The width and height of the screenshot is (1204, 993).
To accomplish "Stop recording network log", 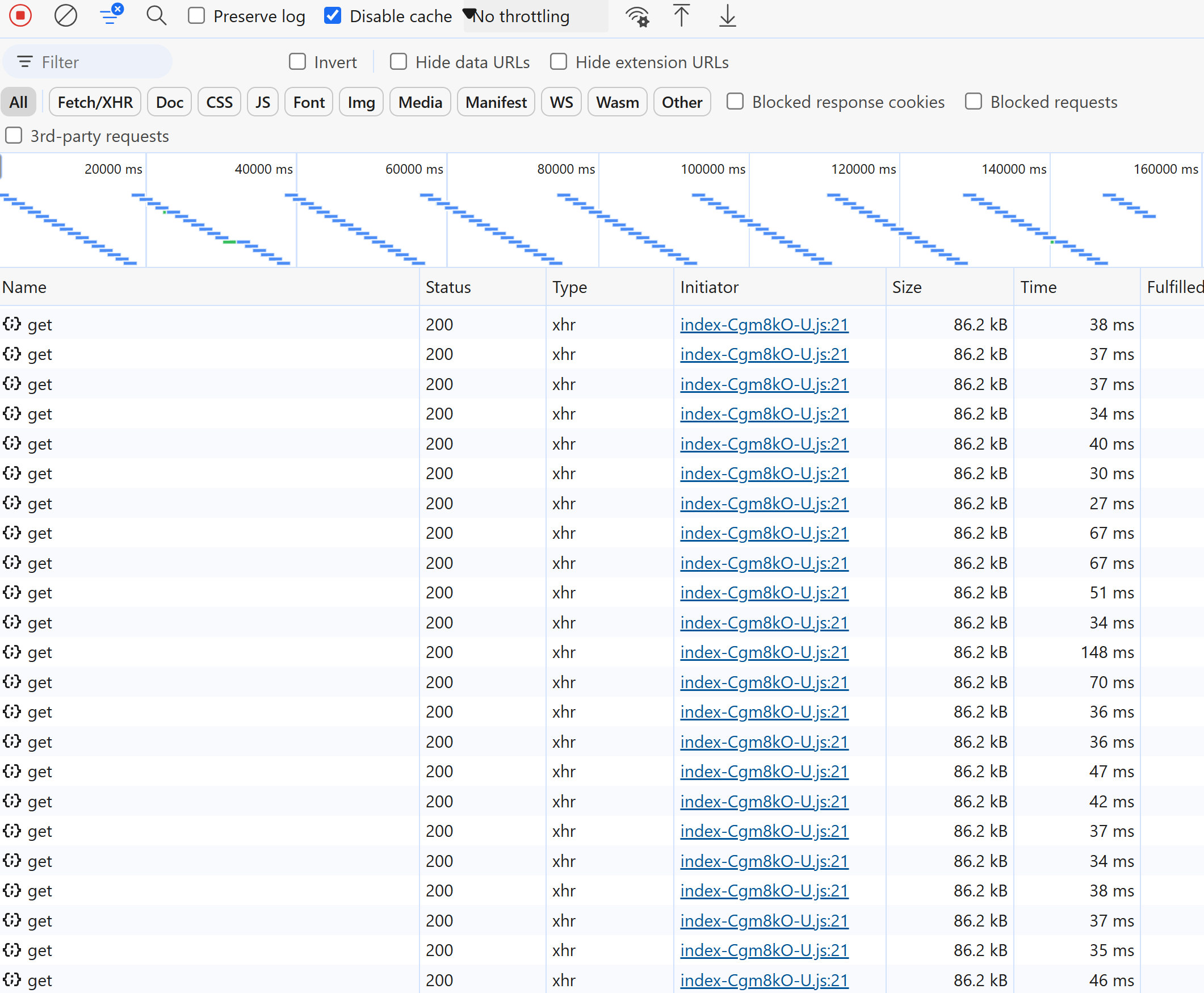I will [x=20, y=15].
